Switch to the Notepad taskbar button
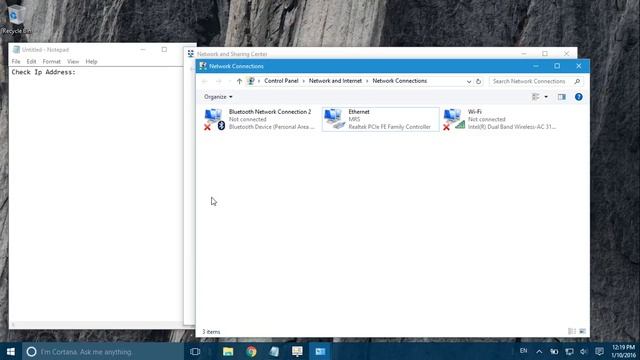 274,351
